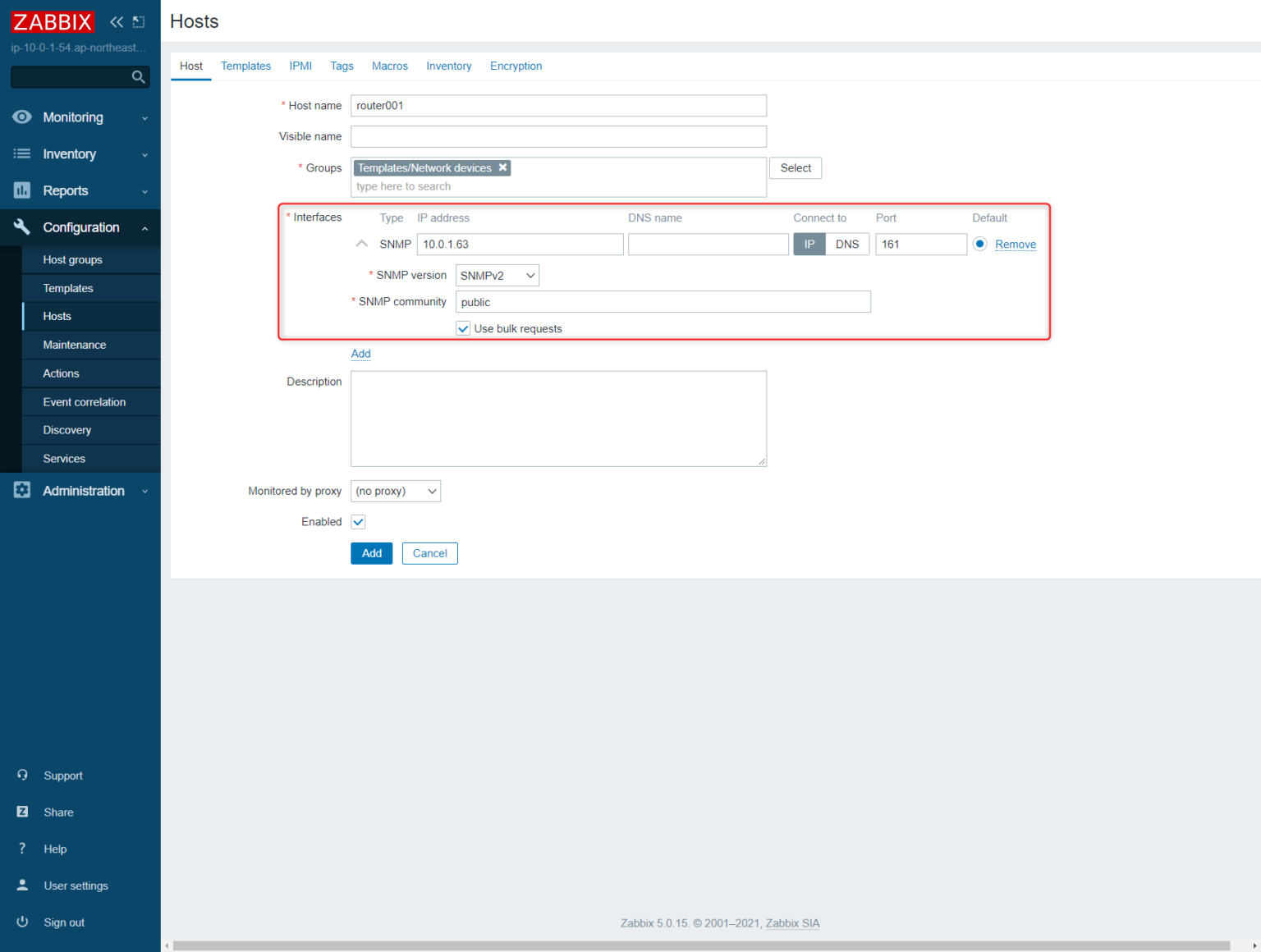Click the search magnifier icon
This screenshot has width=1261, height=952.
point(138,76)
